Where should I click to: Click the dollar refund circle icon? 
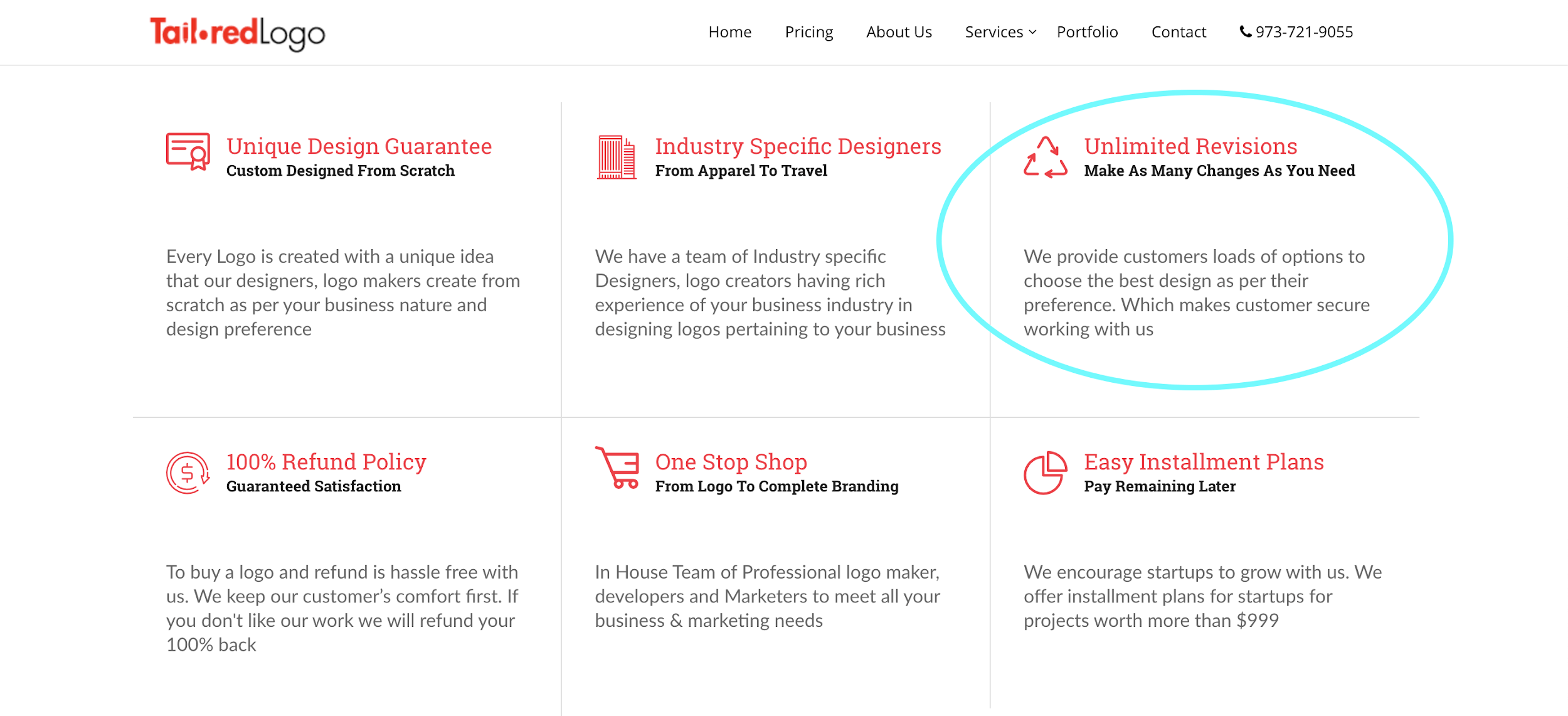(188, 473)
